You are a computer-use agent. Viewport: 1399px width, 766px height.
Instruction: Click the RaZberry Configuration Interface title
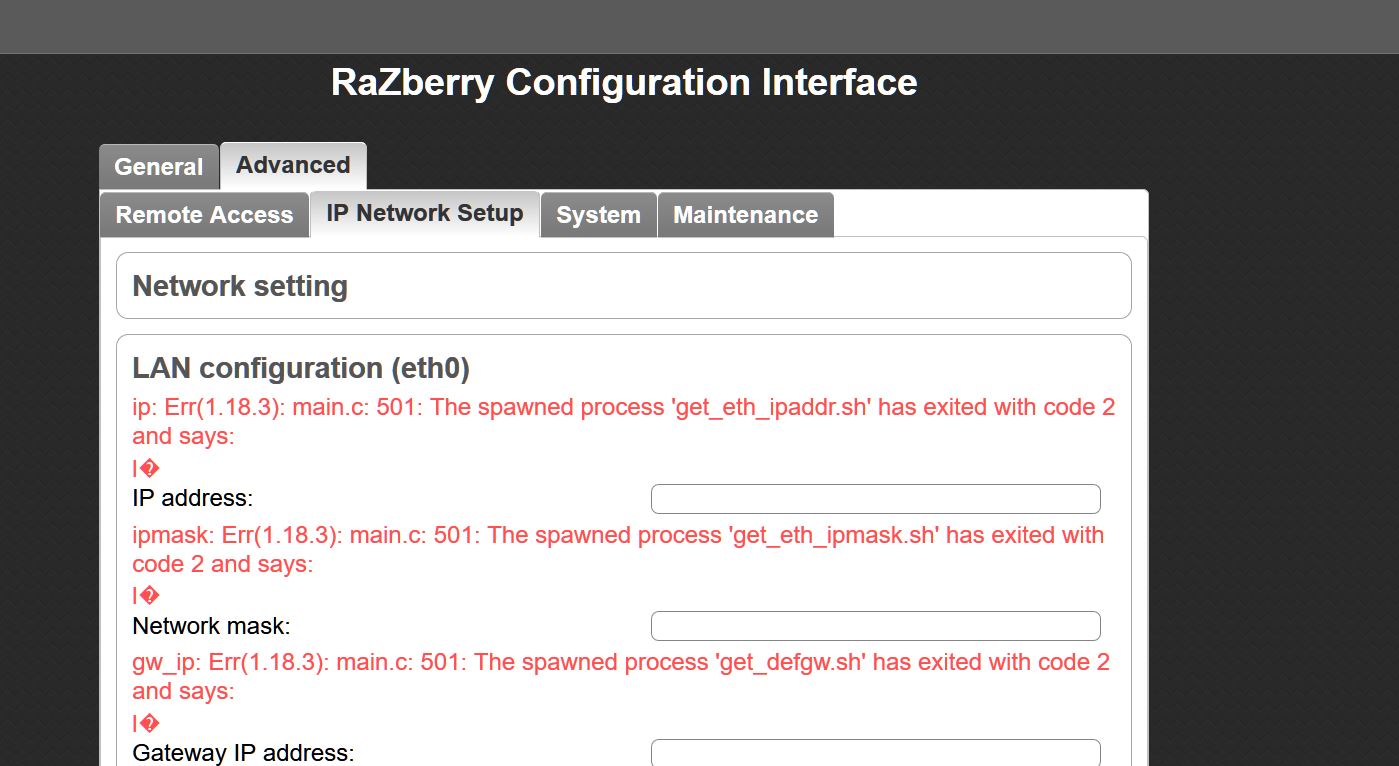[624, 82]
